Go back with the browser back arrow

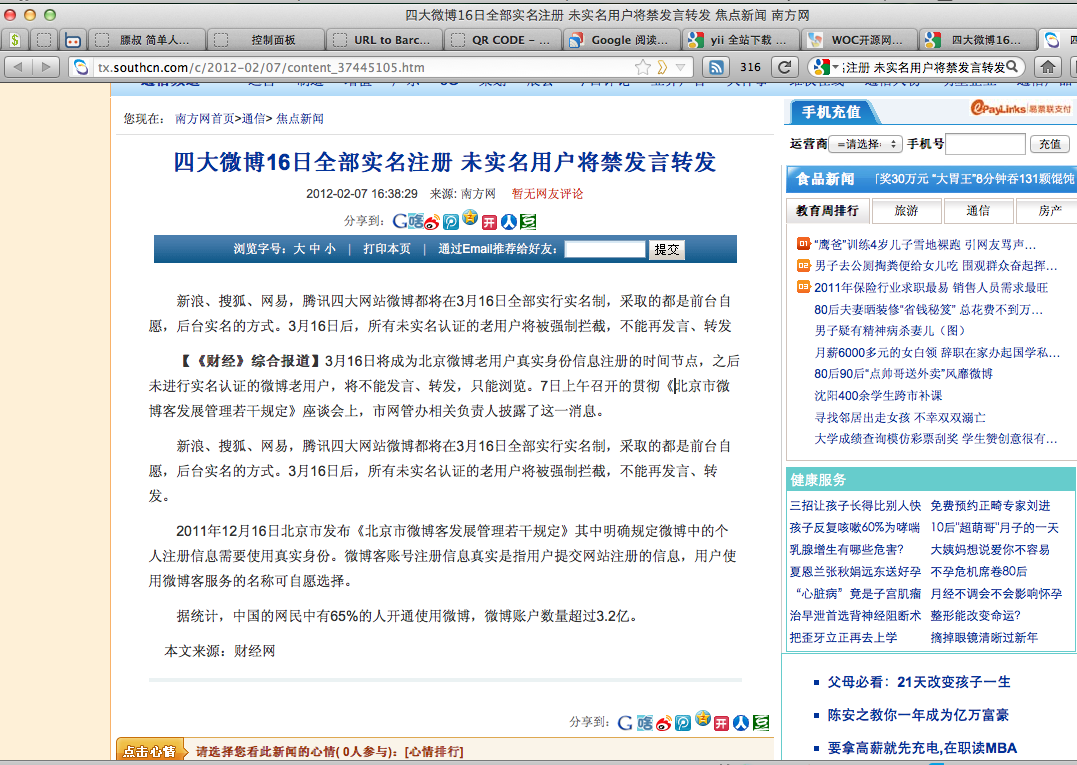coord(19,67)
